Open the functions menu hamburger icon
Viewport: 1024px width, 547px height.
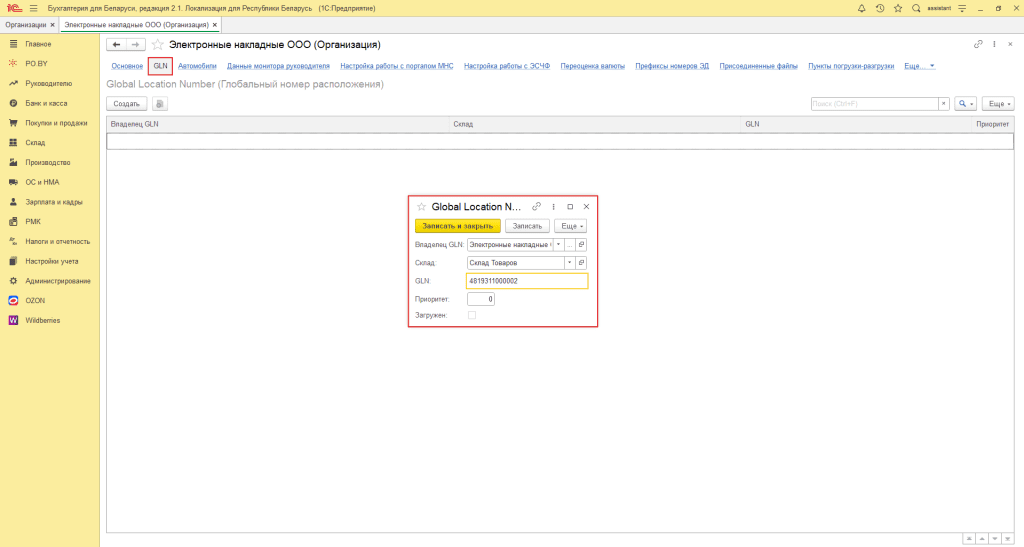pyautogui.click(x=33, y=8)
